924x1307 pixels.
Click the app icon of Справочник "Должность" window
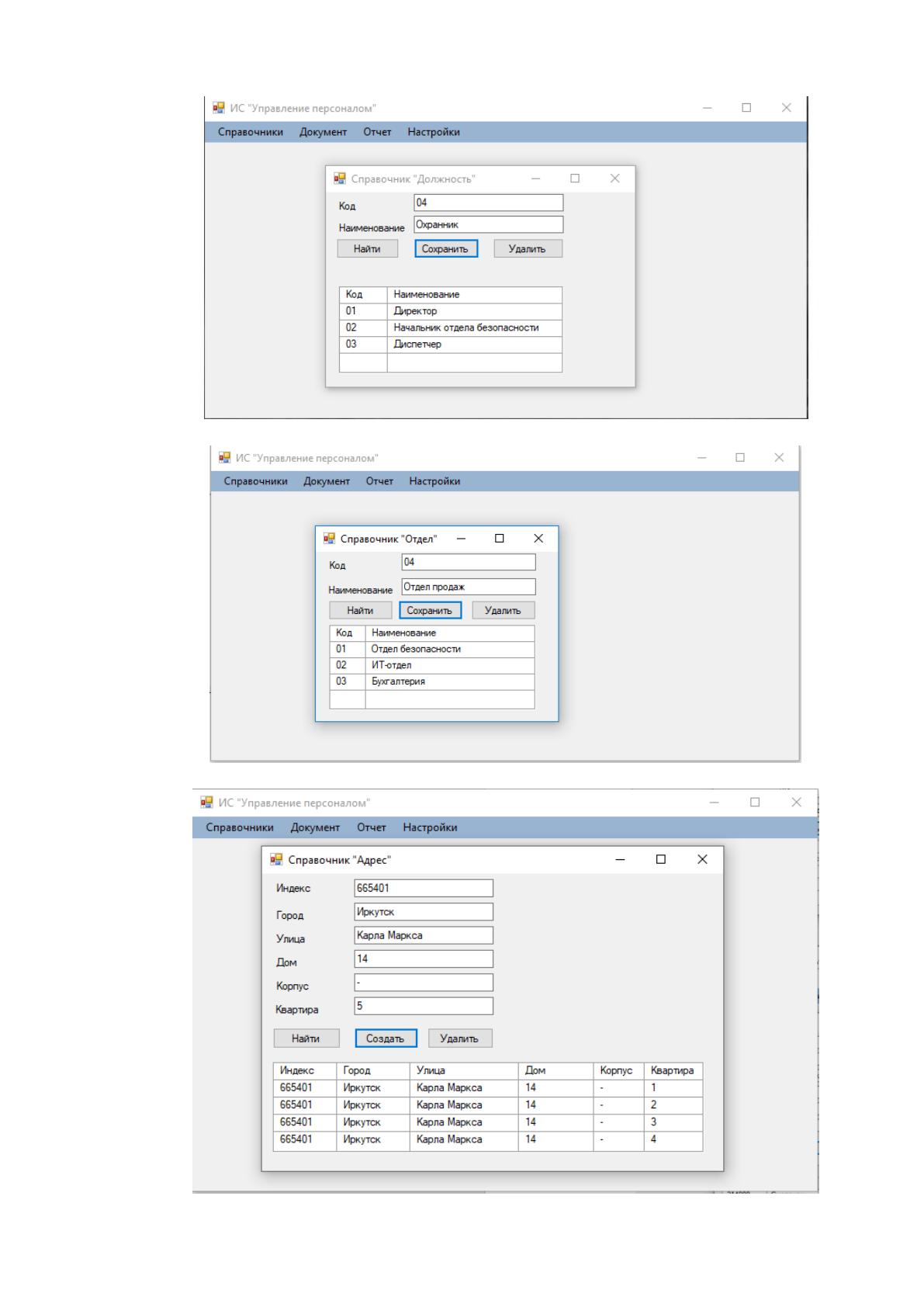point(340,179)
